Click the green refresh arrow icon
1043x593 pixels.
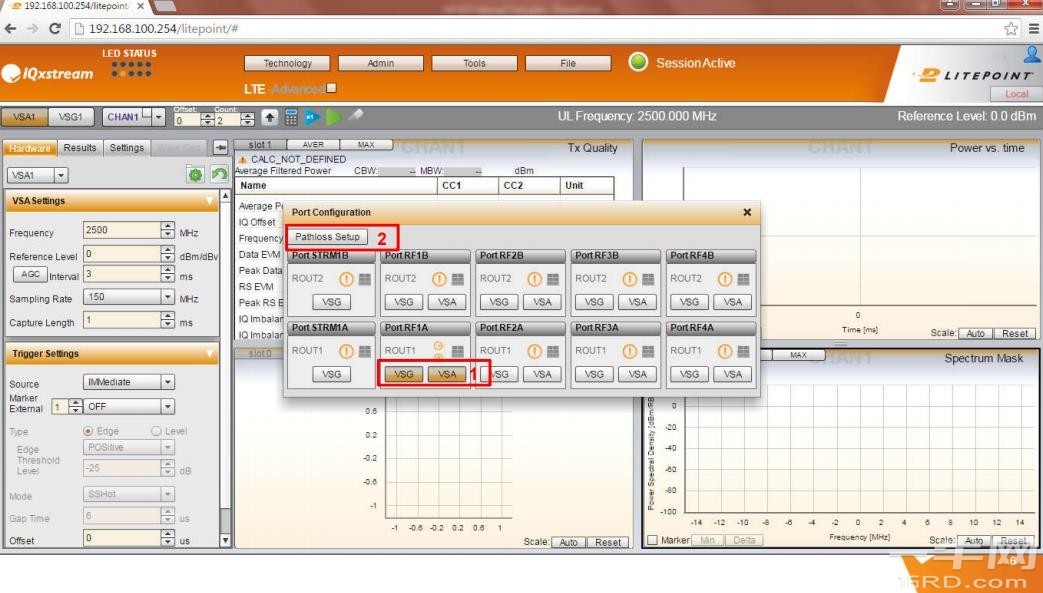point(218,175)
